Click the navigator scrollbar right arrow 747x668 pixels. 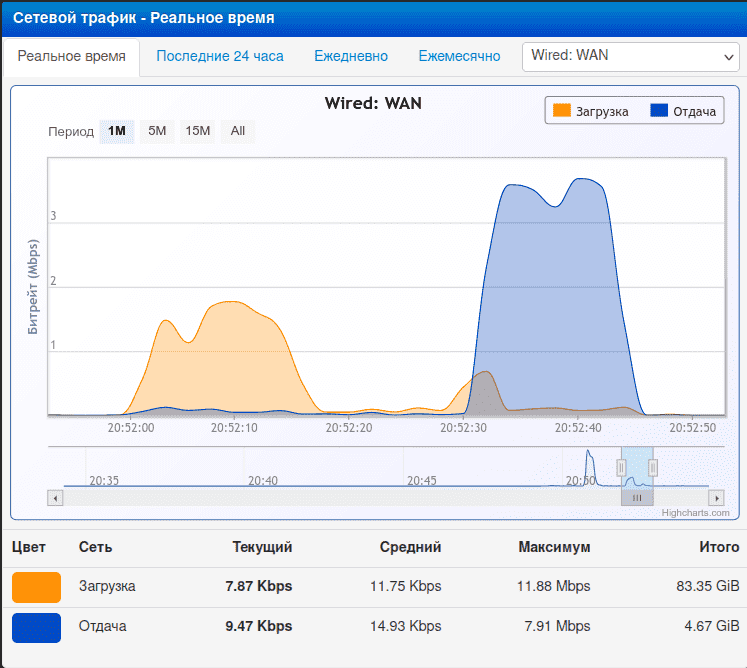(x=716, y=497)
